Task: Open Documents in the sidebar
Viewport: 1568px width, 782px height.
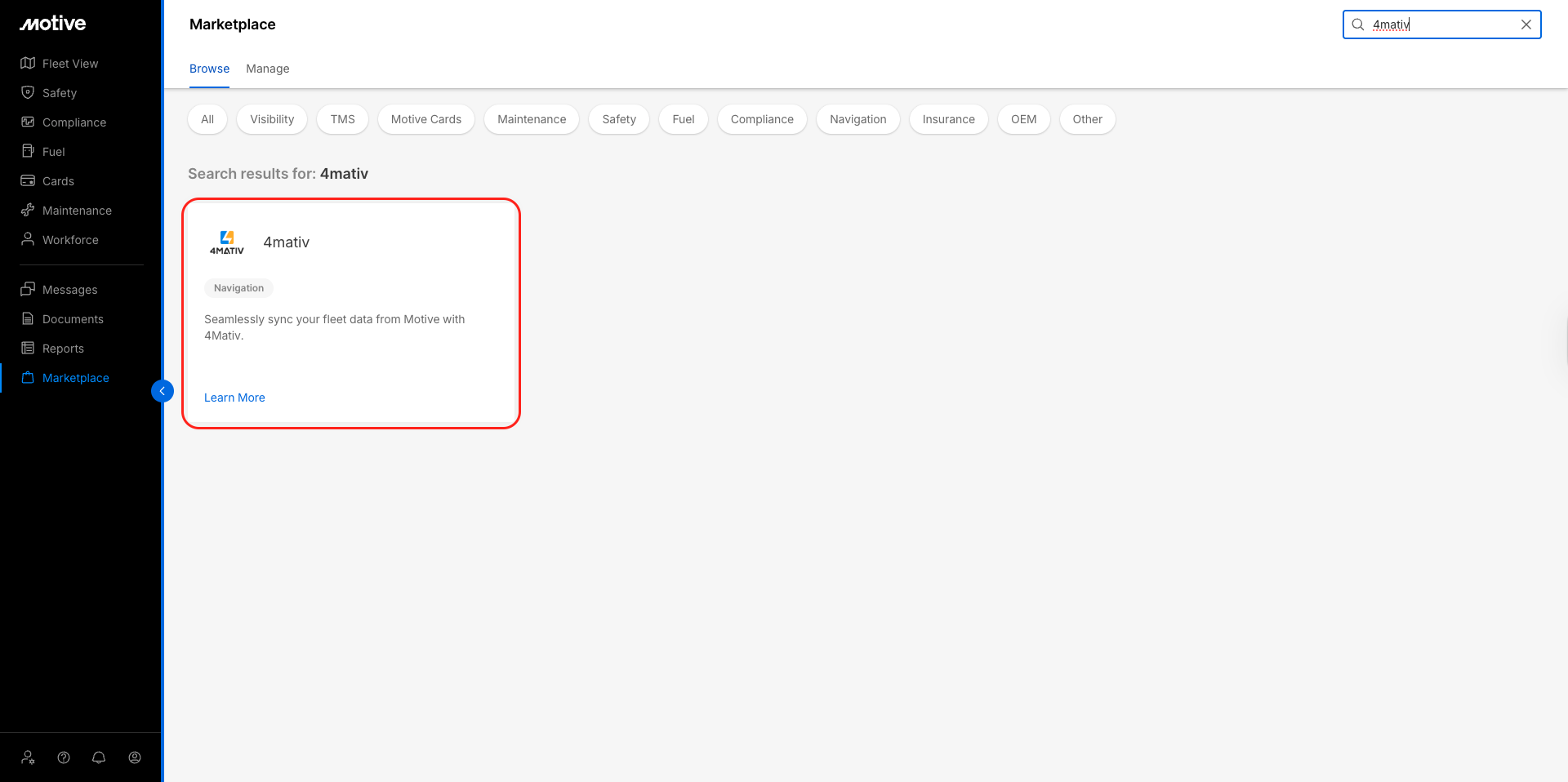Action: pyautogui.click(x=73, y=319)
